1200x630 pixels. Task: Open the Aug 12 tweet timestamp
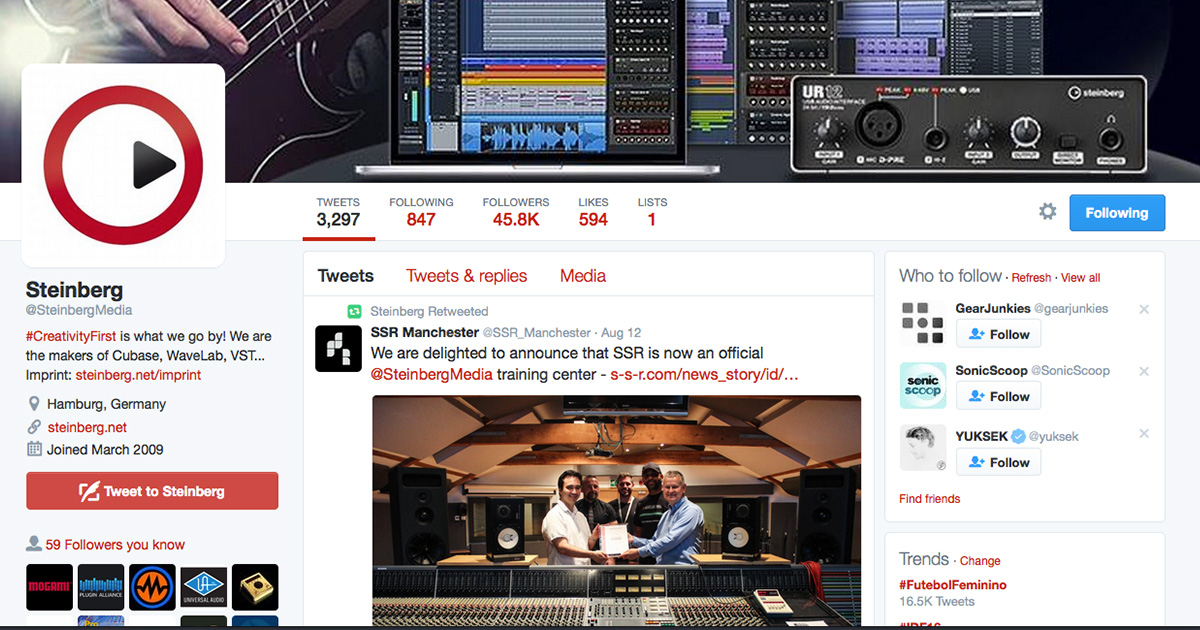coord(622,332)
